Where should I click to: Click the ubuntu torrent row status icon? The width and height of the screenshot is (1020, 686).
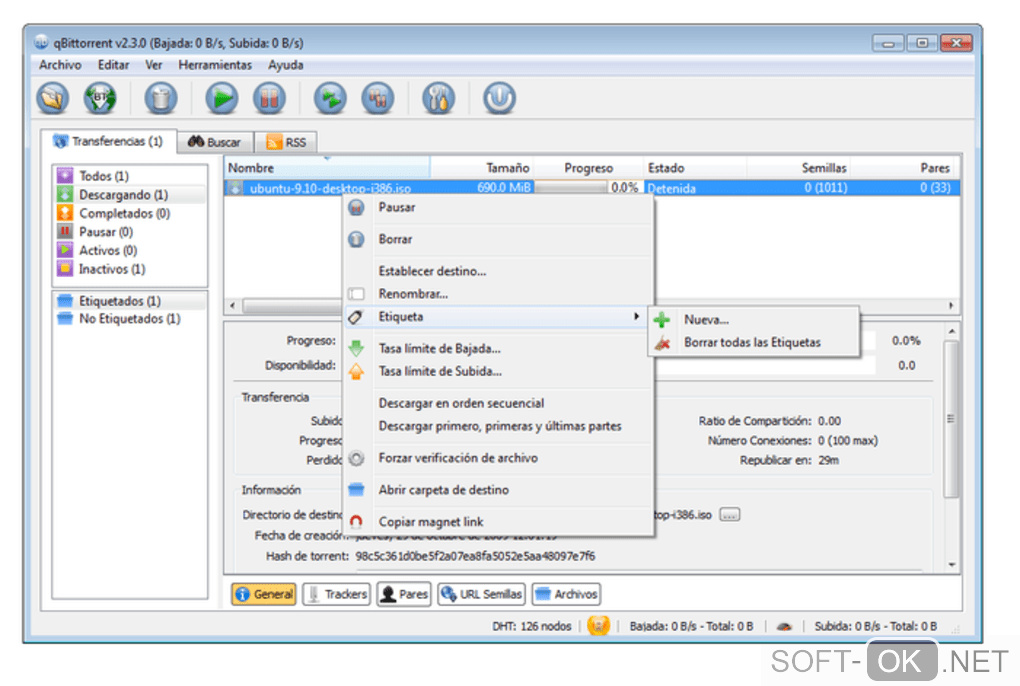click(x=235, y=188)
